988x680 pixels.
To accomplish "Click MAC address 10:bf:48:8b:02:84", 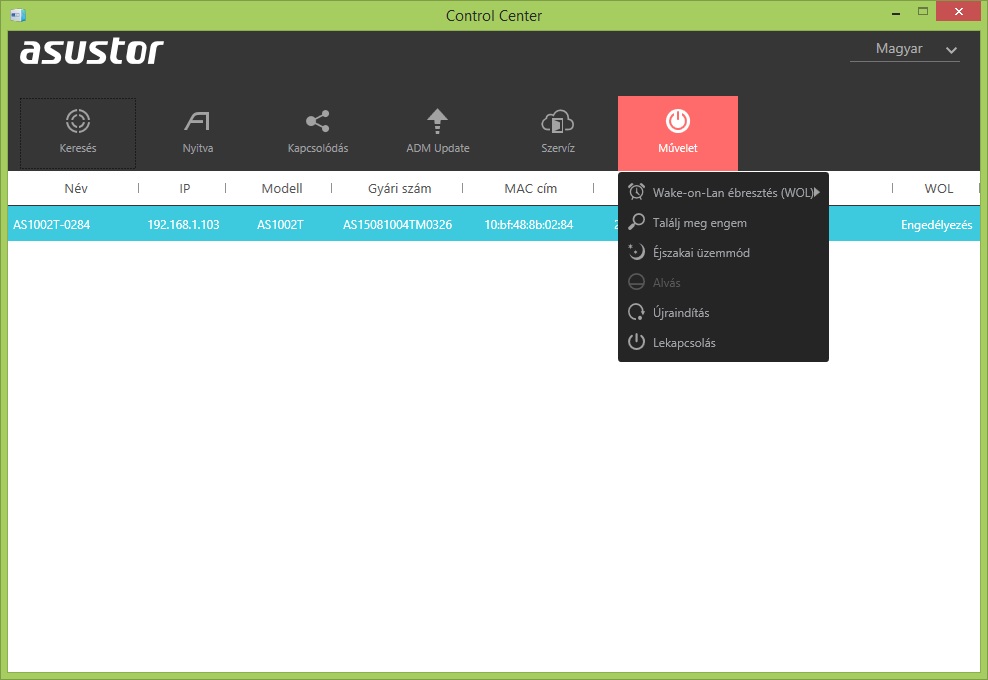I will 529,224.
